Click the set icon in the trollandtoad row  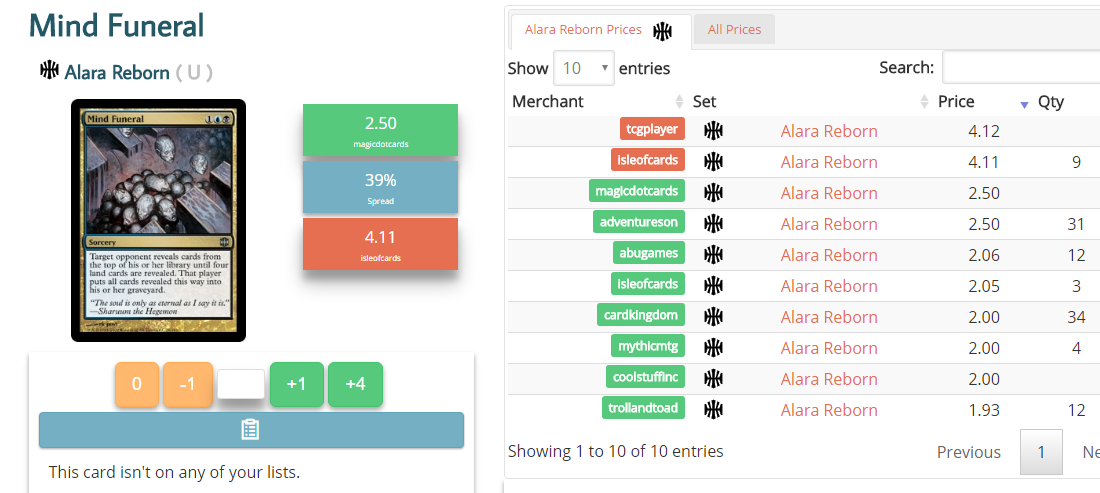click(x=713, y=410)
